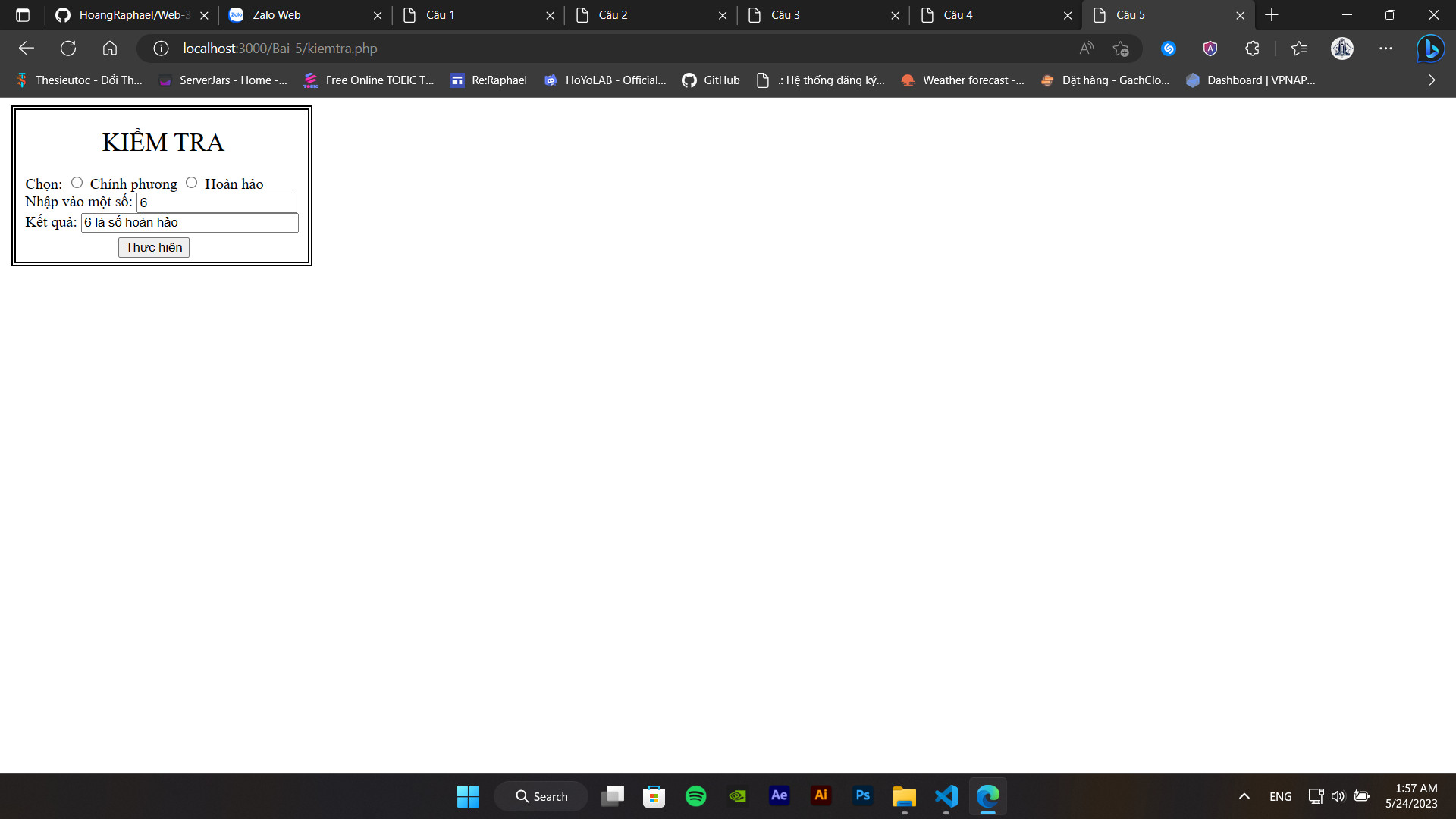Open the browser home page

[110, 48]
